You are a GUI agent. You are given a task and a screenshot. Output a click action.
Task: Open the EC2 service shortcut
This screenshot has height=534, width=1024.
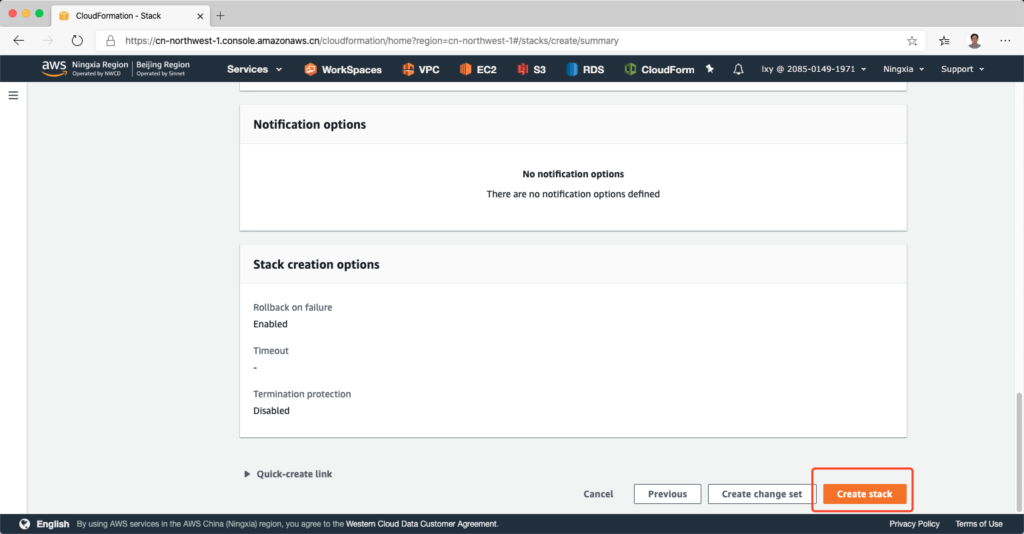(478, 70)
